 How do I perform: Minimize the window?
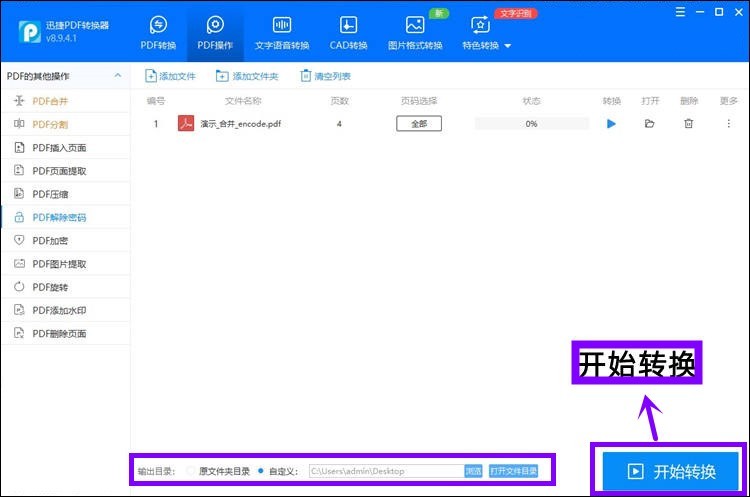coord(700,12)
